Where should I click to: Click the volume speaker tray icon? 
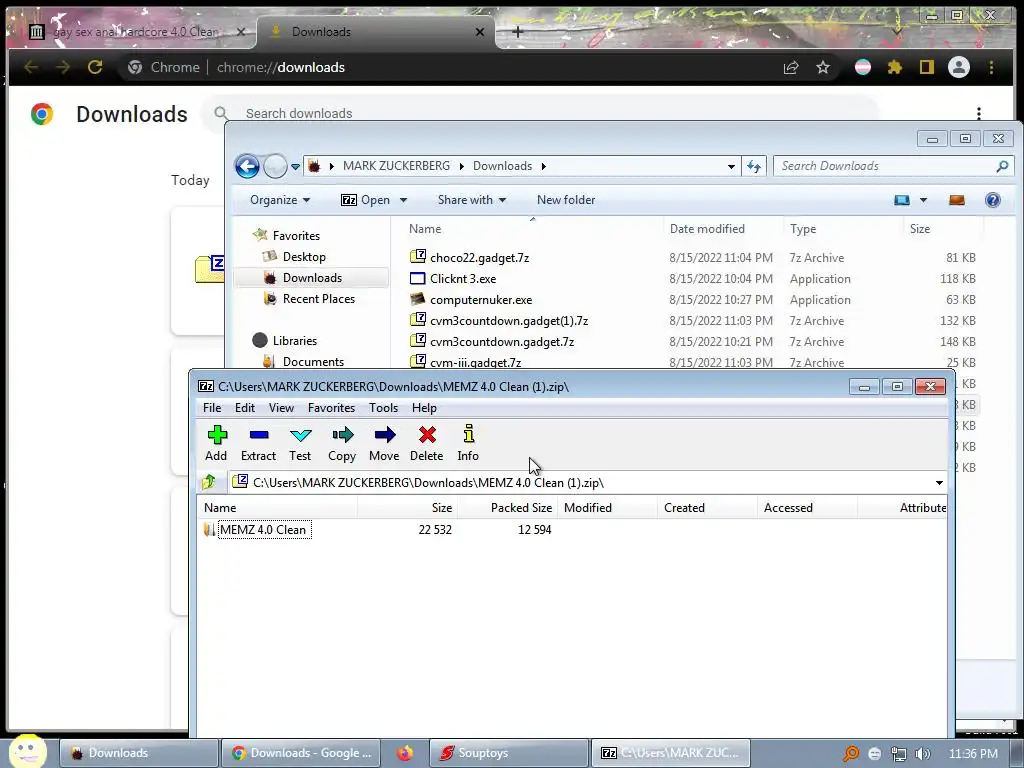point(923,754)
